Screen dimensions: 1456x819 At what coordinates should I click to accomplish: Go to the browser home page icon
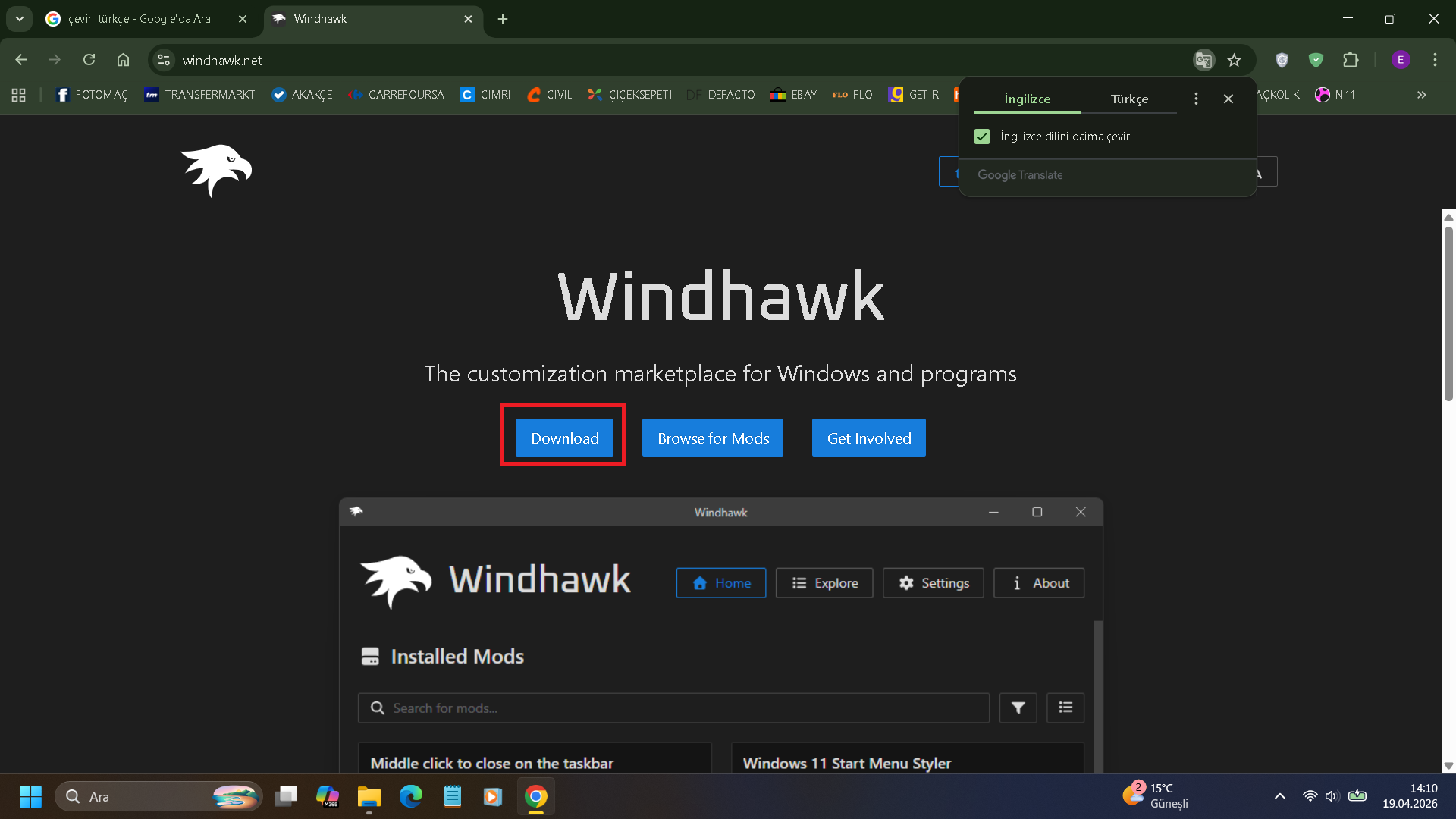click(123, 60)
